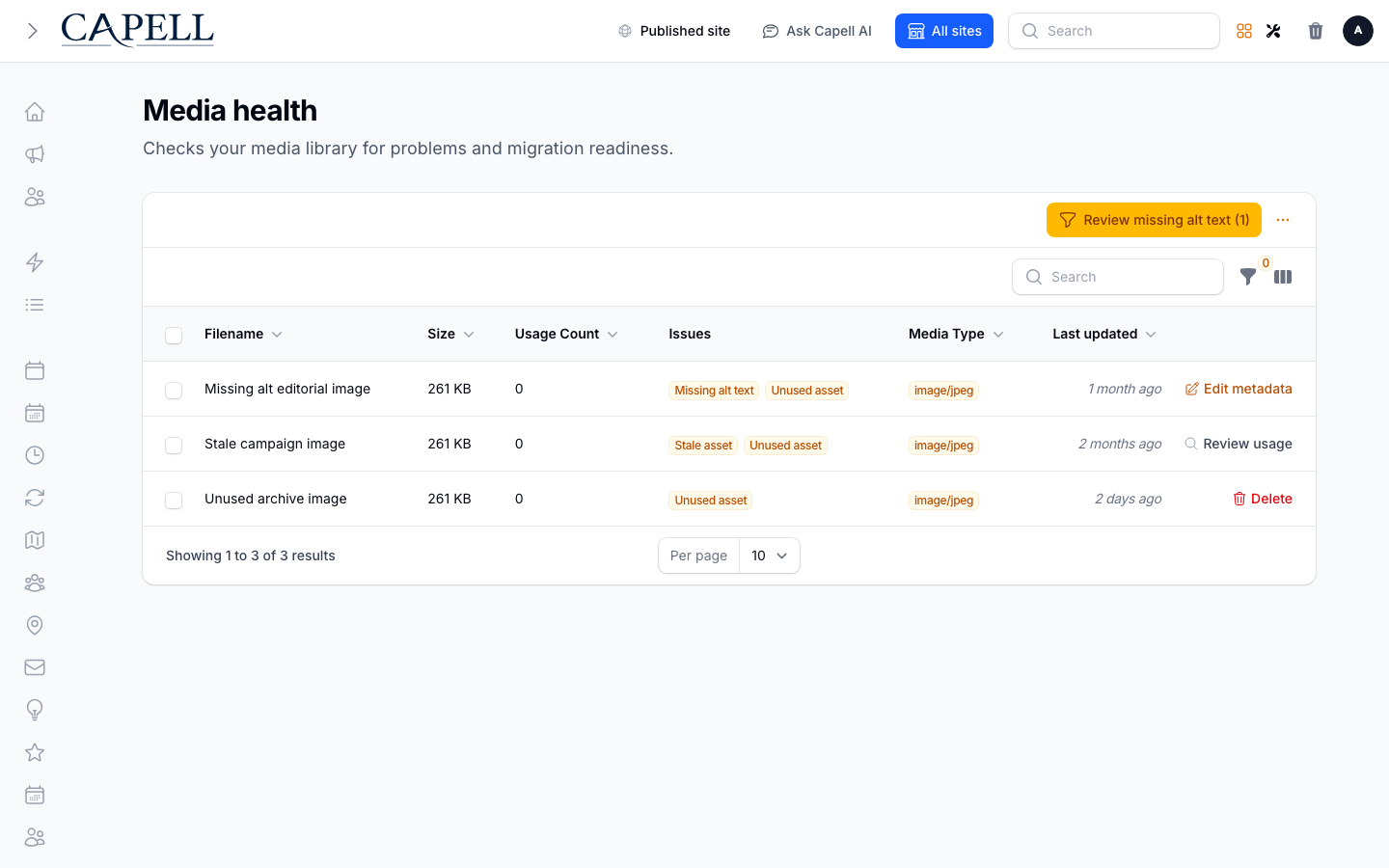Screen dimensions: 1389x868
Task: Click Review missing alt text (1) button
Action: click(x=1154, y=220)
